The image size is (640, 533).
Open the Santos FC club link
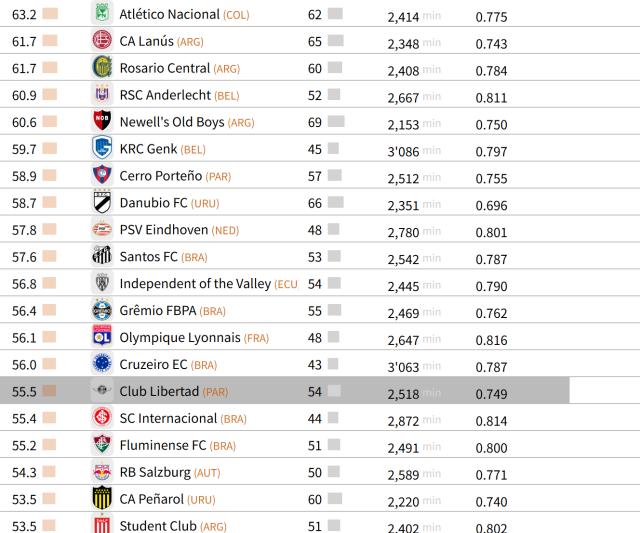[x=148, y=257]
